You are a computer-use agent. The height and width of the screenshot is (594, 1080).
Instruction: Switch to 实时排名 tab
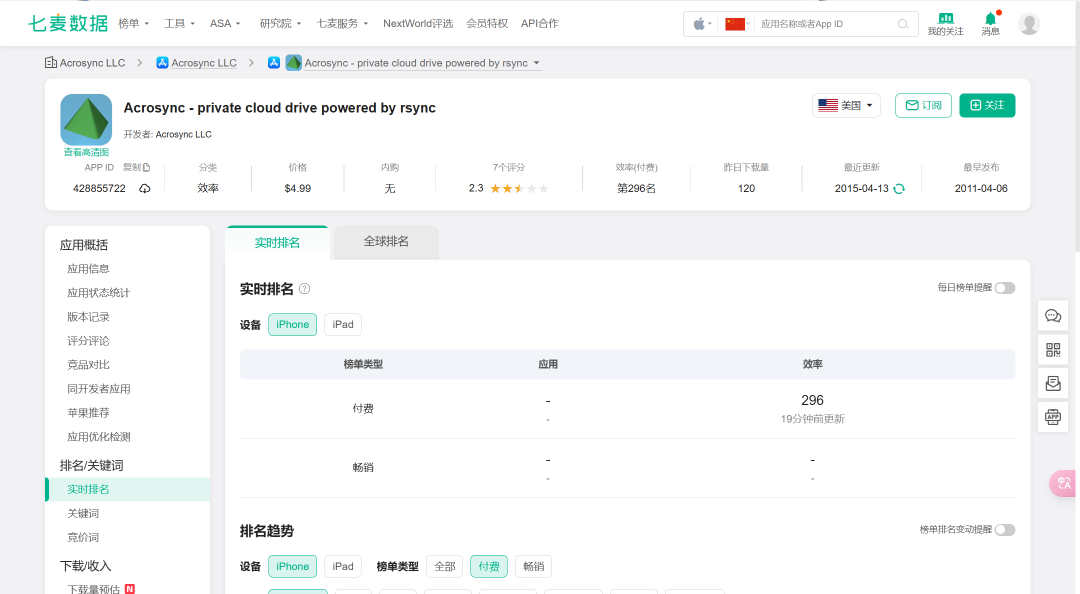[277, 243]
